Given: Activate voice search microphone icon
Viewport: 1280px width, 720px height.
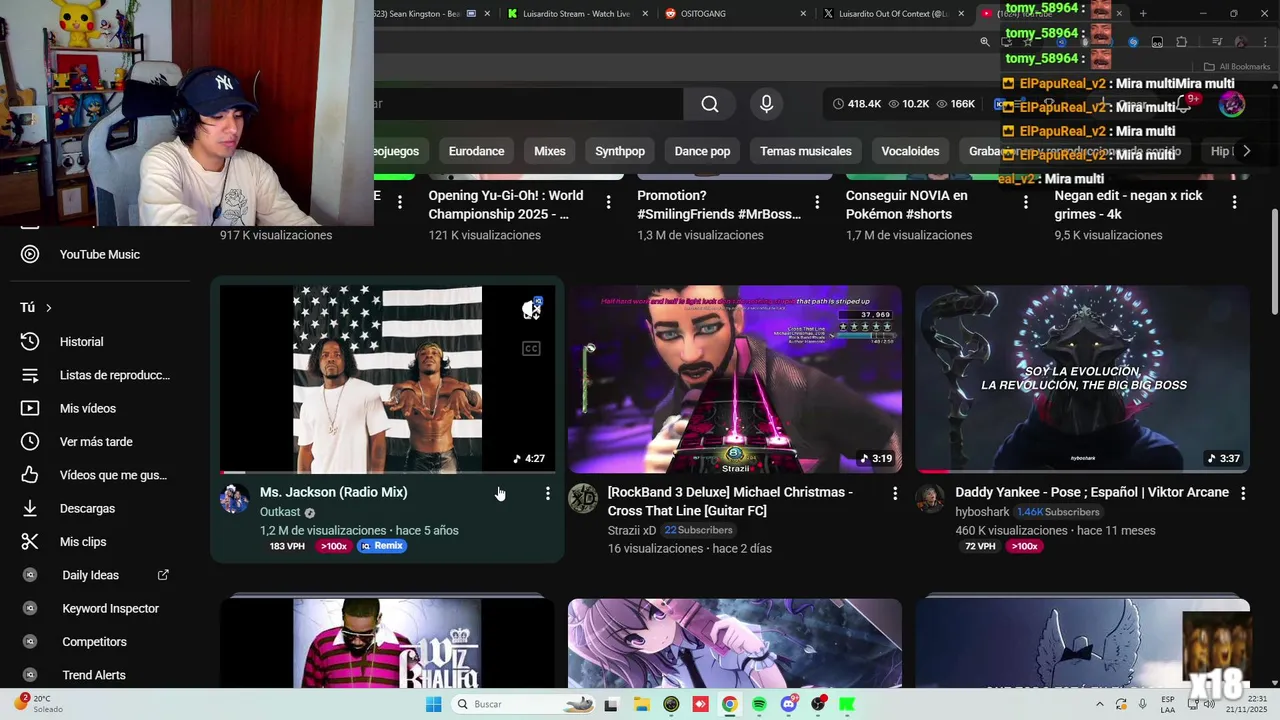Looking at the screenshot, I should [766, 104].
